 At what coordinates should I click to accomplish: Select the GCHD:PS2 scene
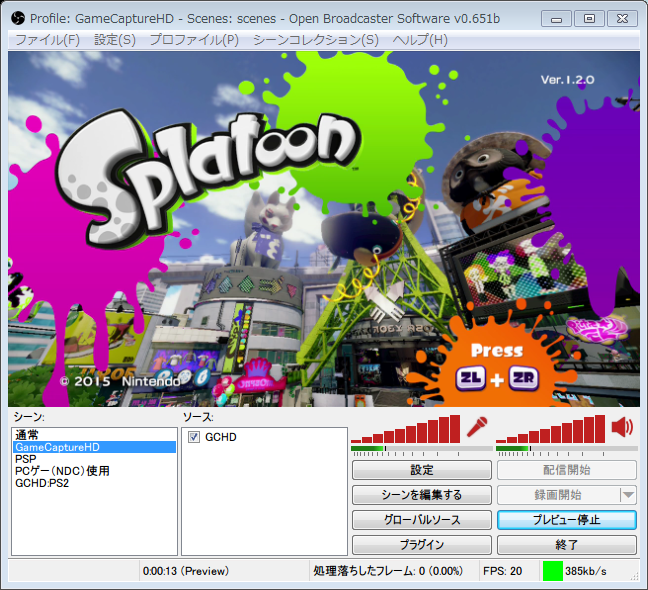click(94, 483)
